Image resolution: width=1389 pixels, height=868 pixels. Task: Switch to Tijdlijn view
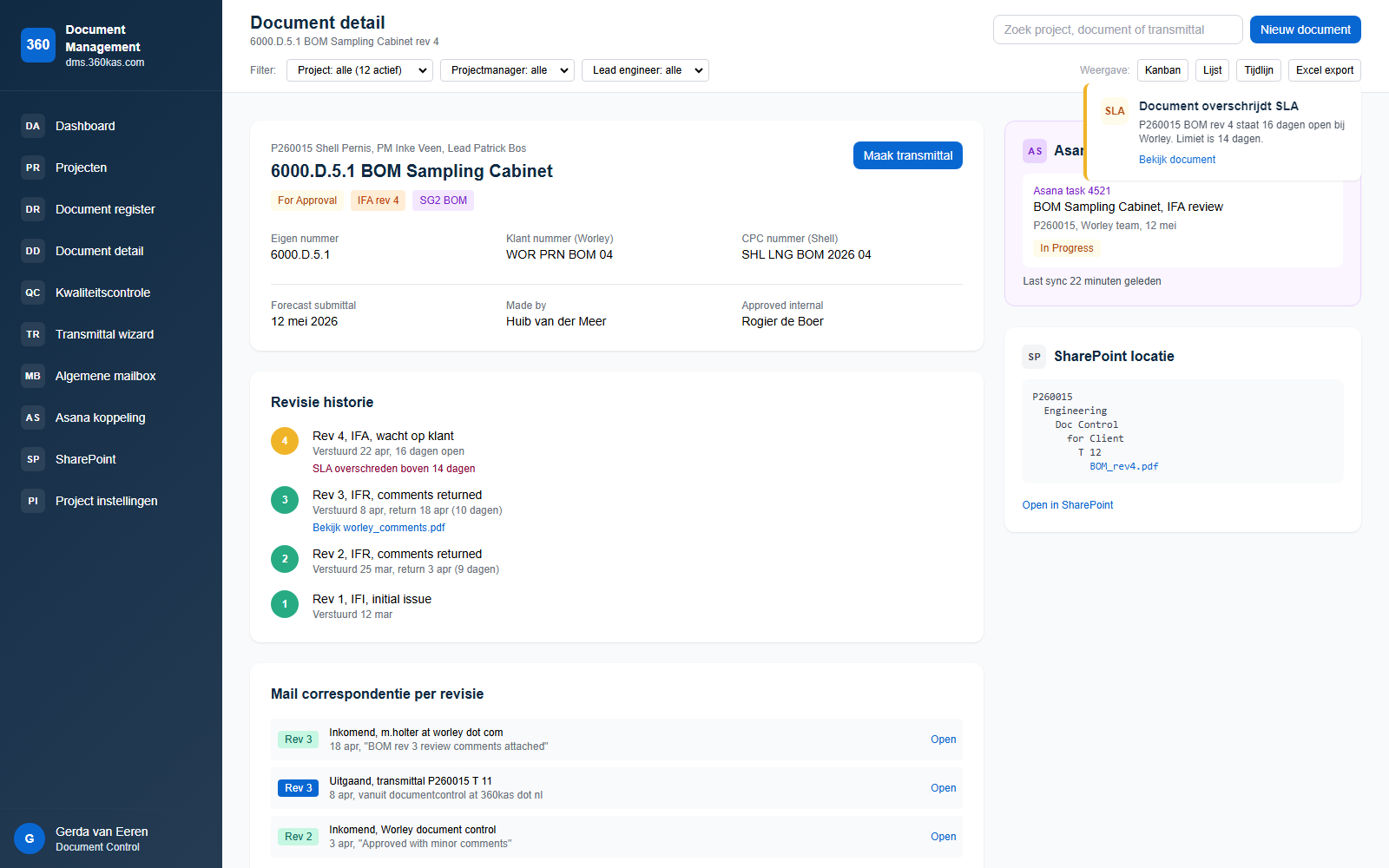[1259, 70]
